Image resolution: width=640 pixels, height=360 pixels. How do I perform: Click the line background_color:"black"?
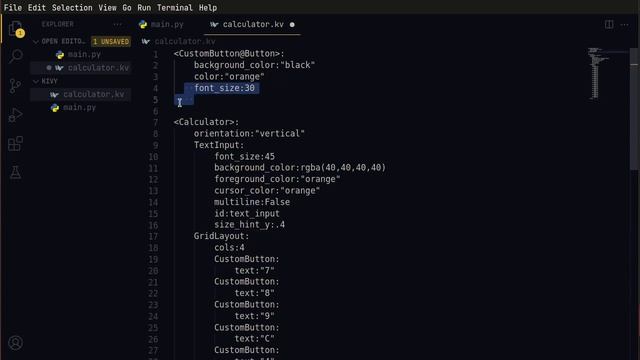(x=254, y=65)
